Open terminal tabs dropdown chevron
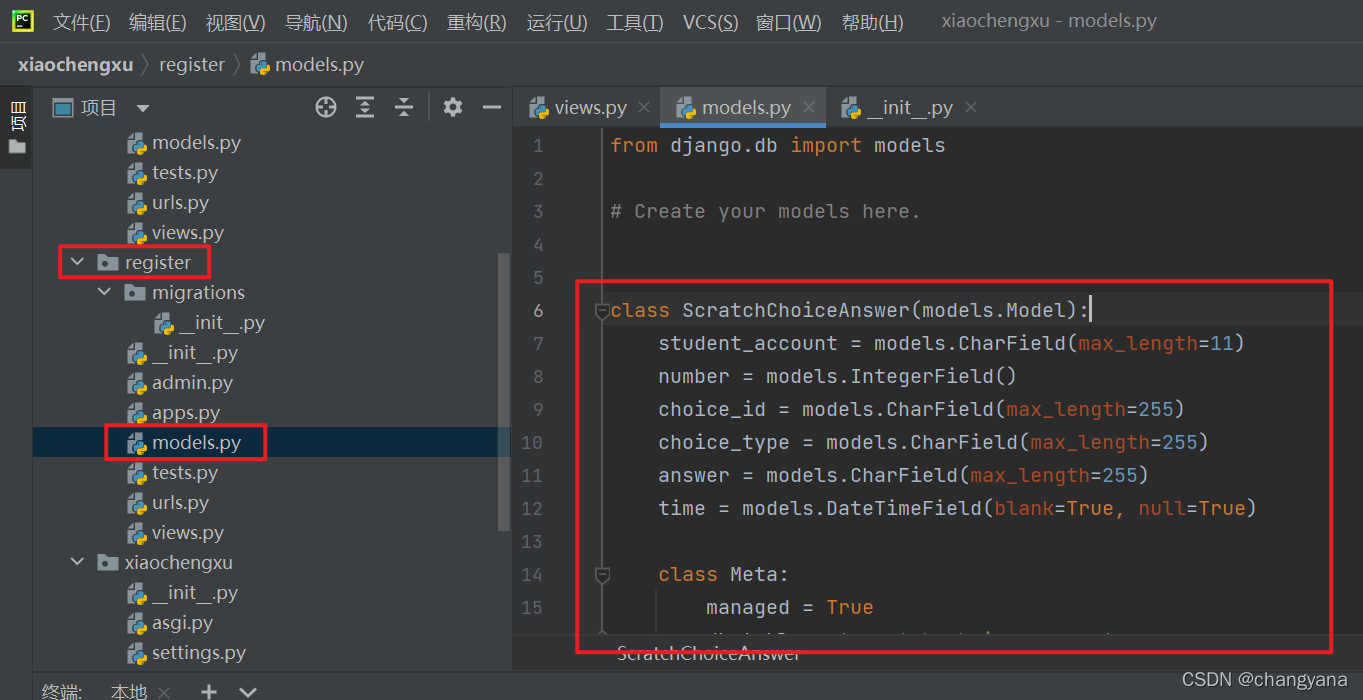The image size is (1363, 700). 247,692
